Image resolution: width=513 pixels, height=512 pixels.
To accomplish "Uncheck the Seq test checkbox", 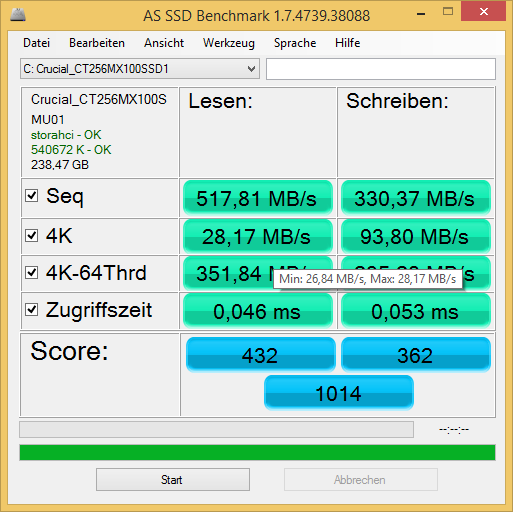I will [x=32, y=196].
